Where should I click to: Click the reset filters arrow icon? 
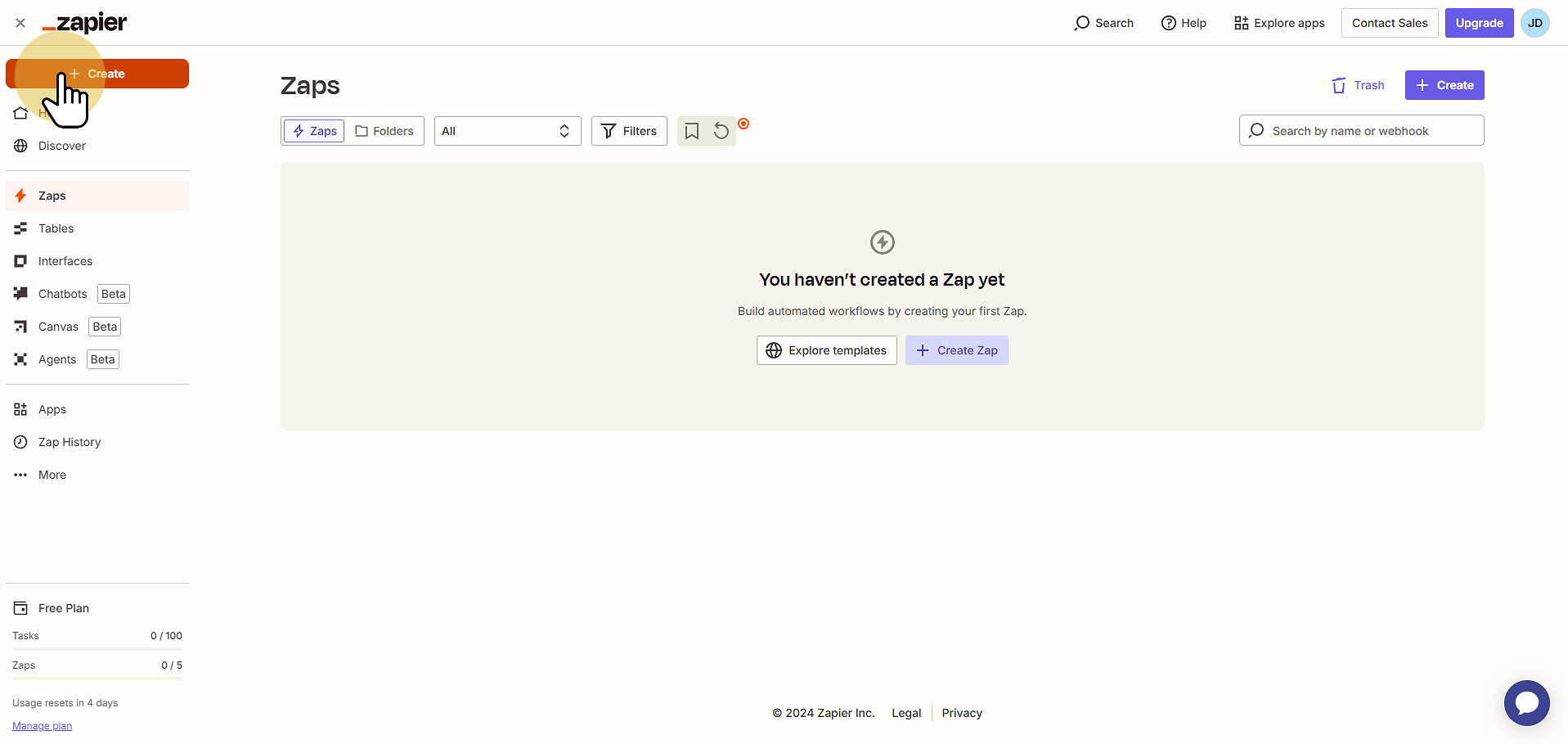pyautogui.click(x=721, y=131)
